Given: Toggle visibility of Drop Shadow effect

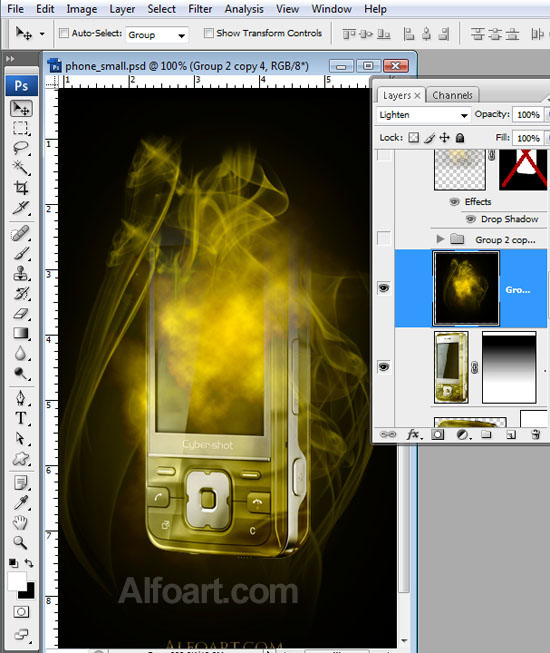Looking at the screenshot, I should (x=470, y=219).
